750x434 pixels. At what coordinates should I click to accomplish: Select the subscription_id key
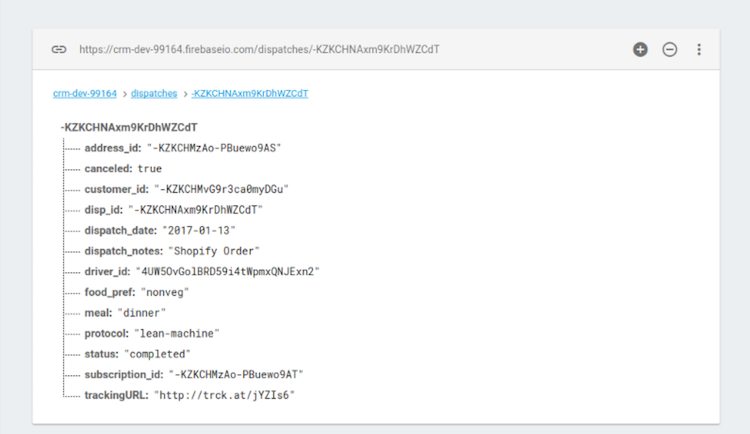point(124,375)
